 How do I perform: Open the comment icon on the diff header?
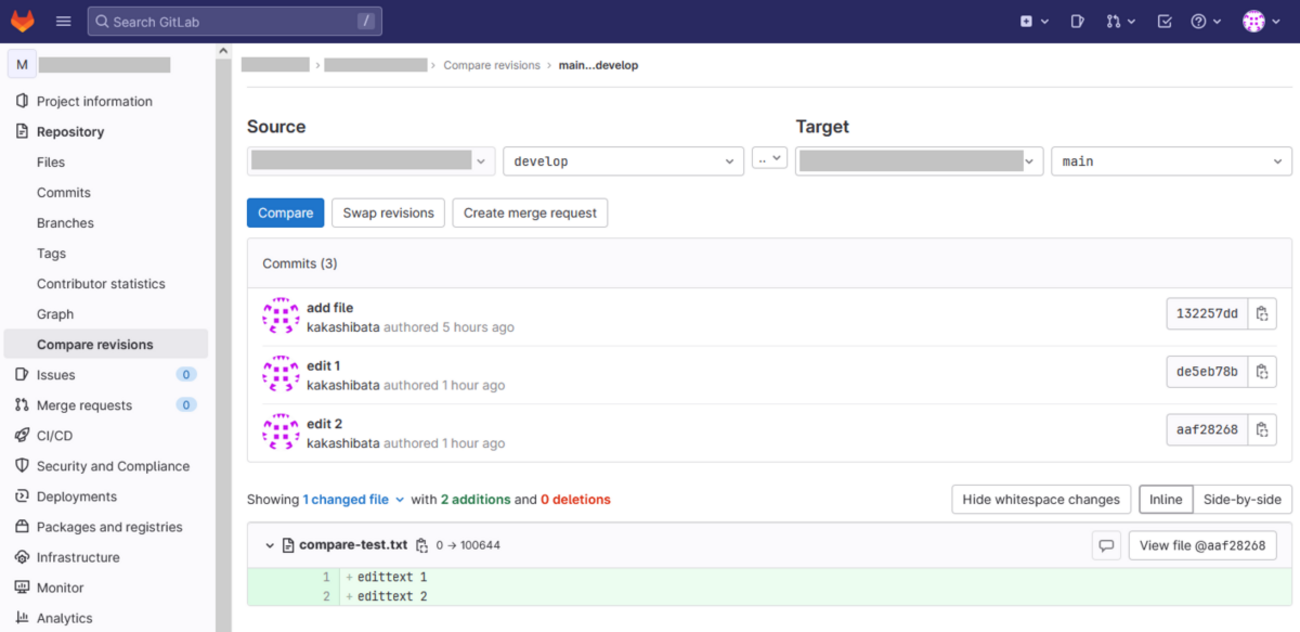(1106, 545)
